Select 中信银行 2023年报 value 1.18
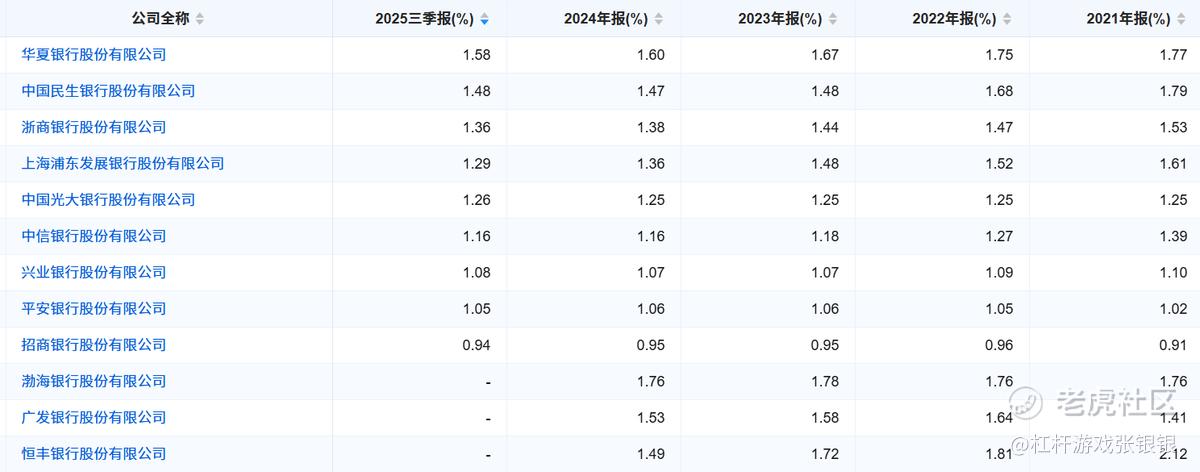This screenshot has height=472, width=1200. 825,236
